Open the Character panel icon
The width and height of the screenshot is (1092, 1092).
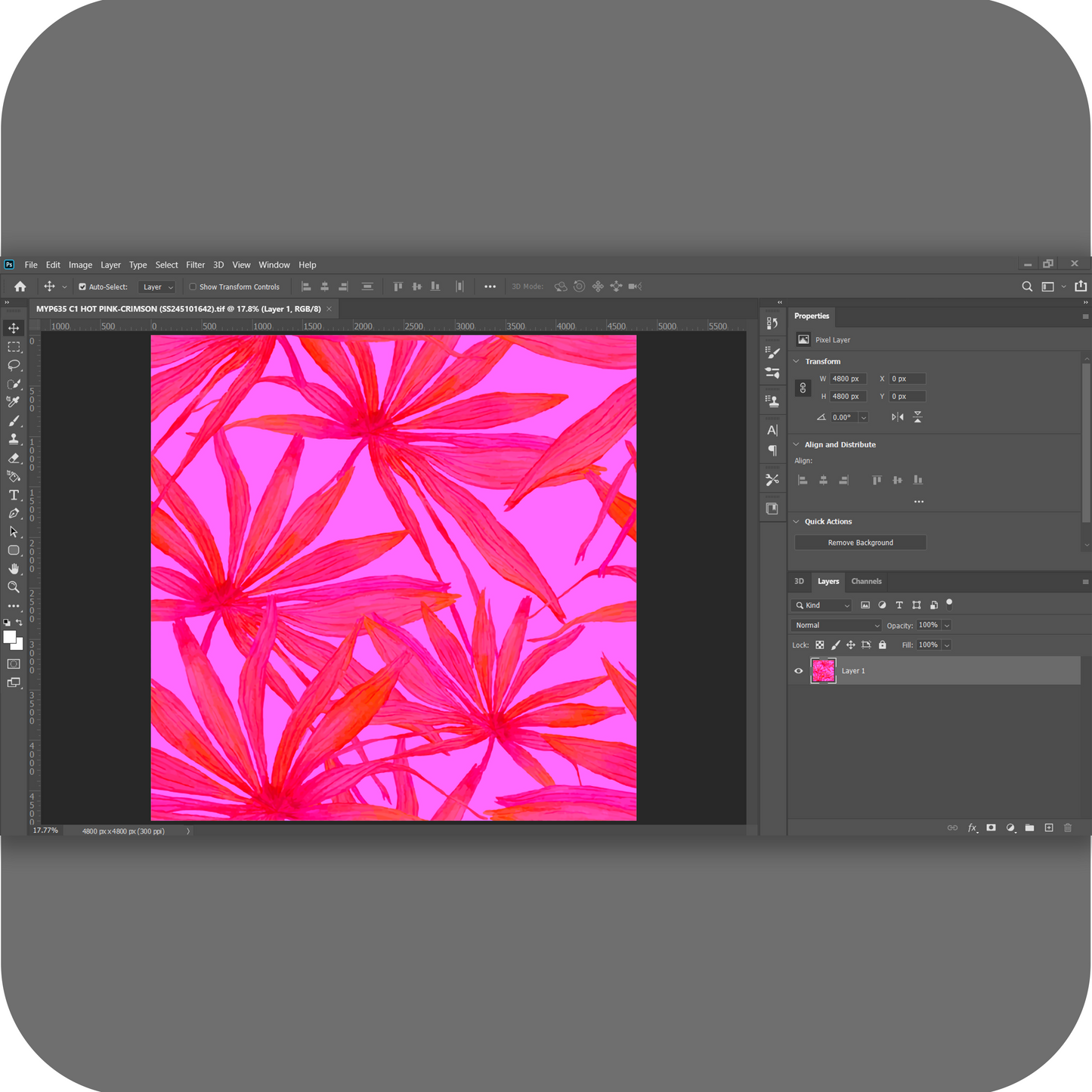pyautogui.click(x=772, y=430)
